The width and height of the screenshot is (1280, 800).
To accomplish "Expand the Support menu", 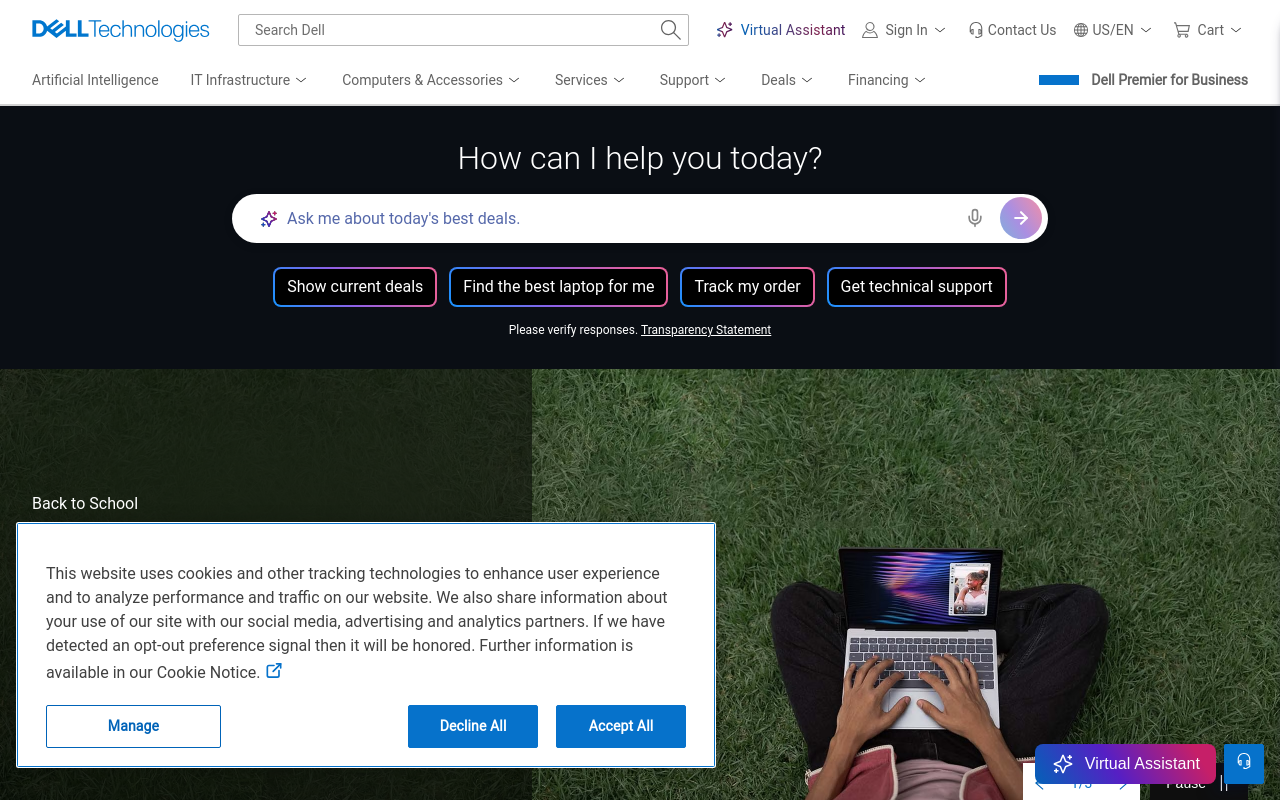I will click(x=693, y=80).
